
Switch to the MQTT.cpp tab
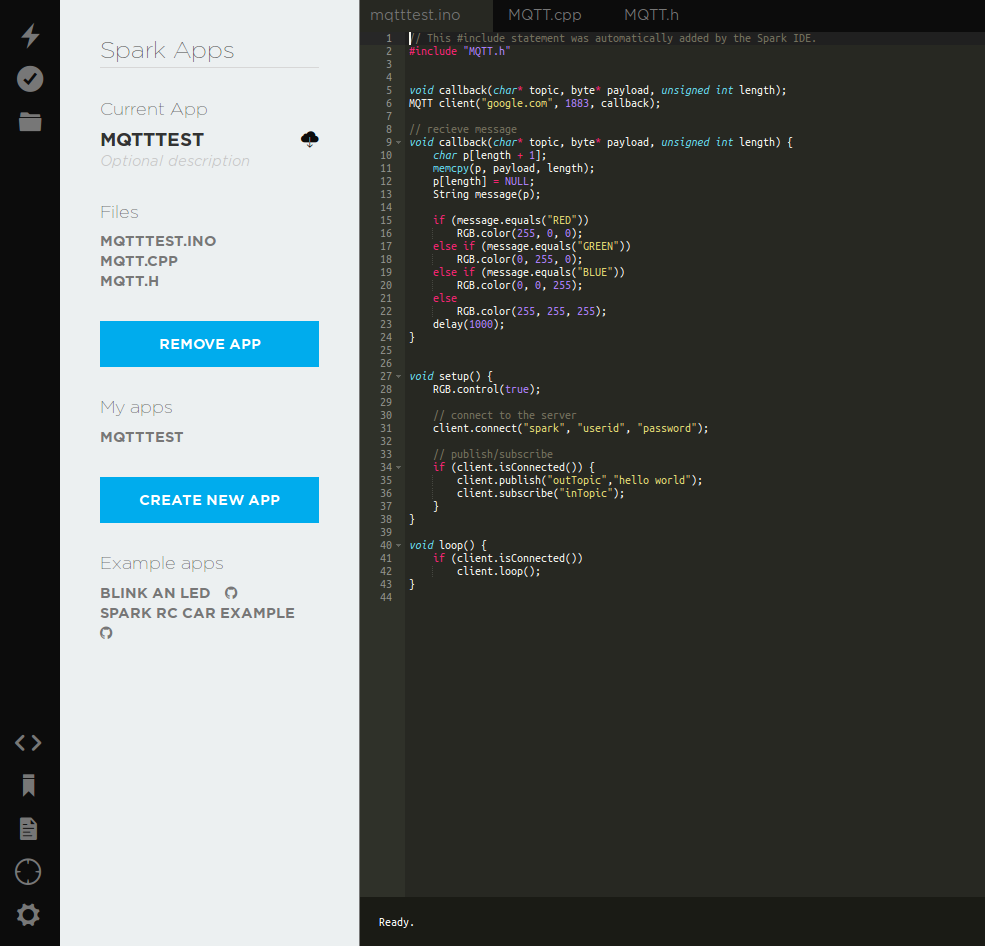[x=545, y=15]
